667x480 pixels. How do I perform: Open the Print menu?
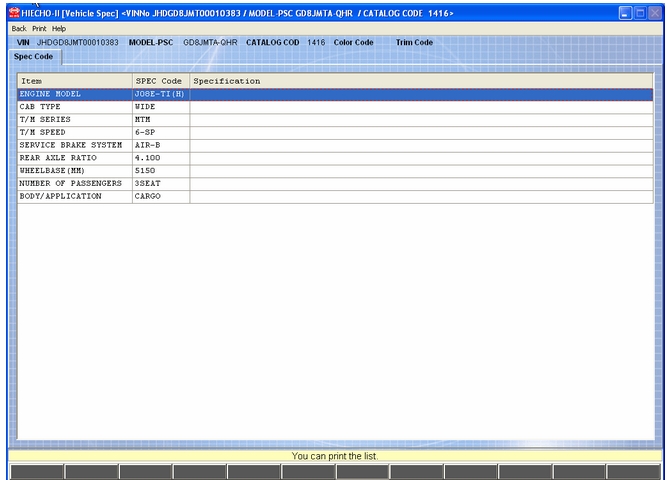click(x=39, y=28)
